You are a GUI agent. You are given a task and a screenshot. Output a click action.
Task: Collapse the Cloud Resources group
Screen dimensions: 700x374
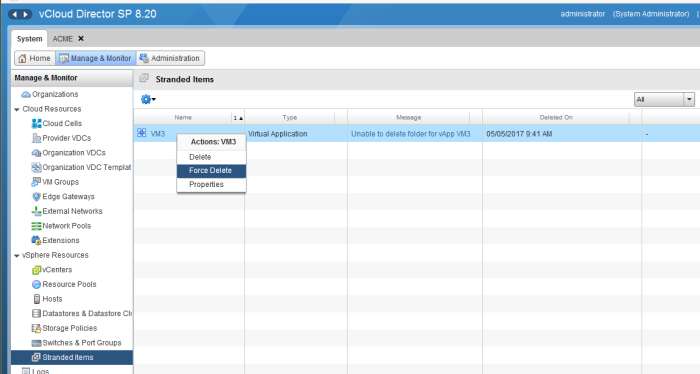point(17,109)
